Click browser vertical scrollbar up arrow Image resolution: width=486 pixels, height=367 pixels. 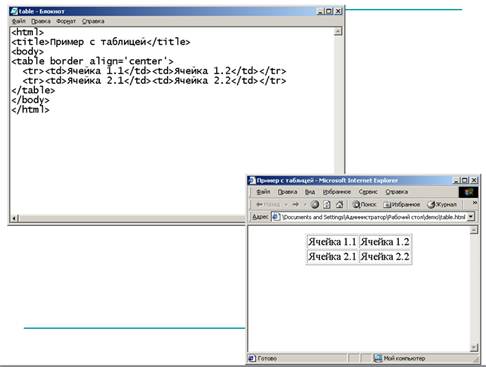(x=474, y=230)
